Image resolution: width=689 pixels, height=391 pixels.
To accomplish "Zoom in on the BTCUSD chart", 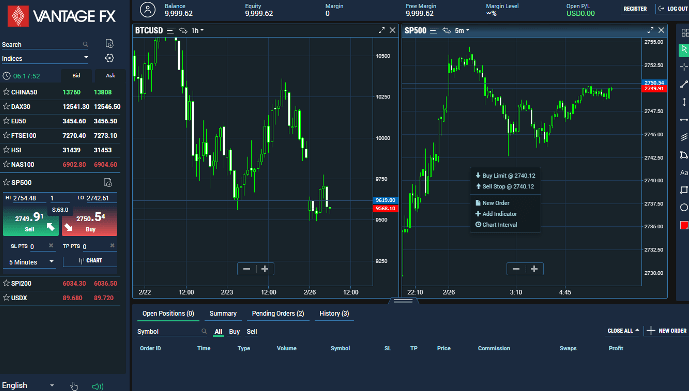I will pos(265,269).
